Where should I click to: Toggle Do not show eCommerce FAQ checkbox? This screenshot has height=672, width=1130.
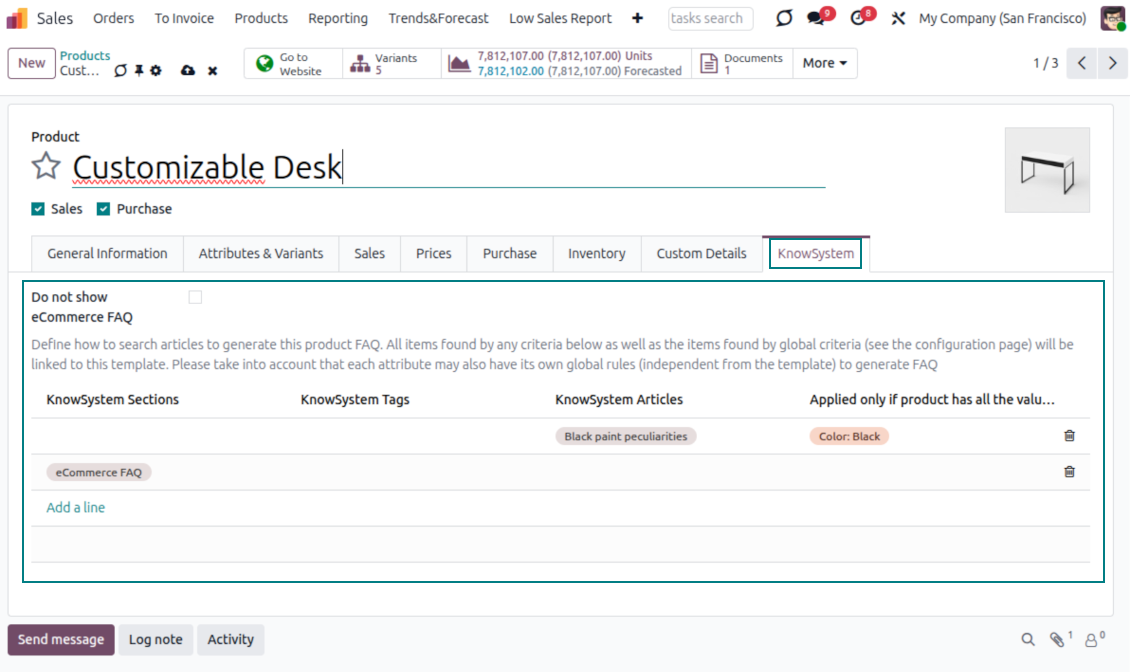195,297
